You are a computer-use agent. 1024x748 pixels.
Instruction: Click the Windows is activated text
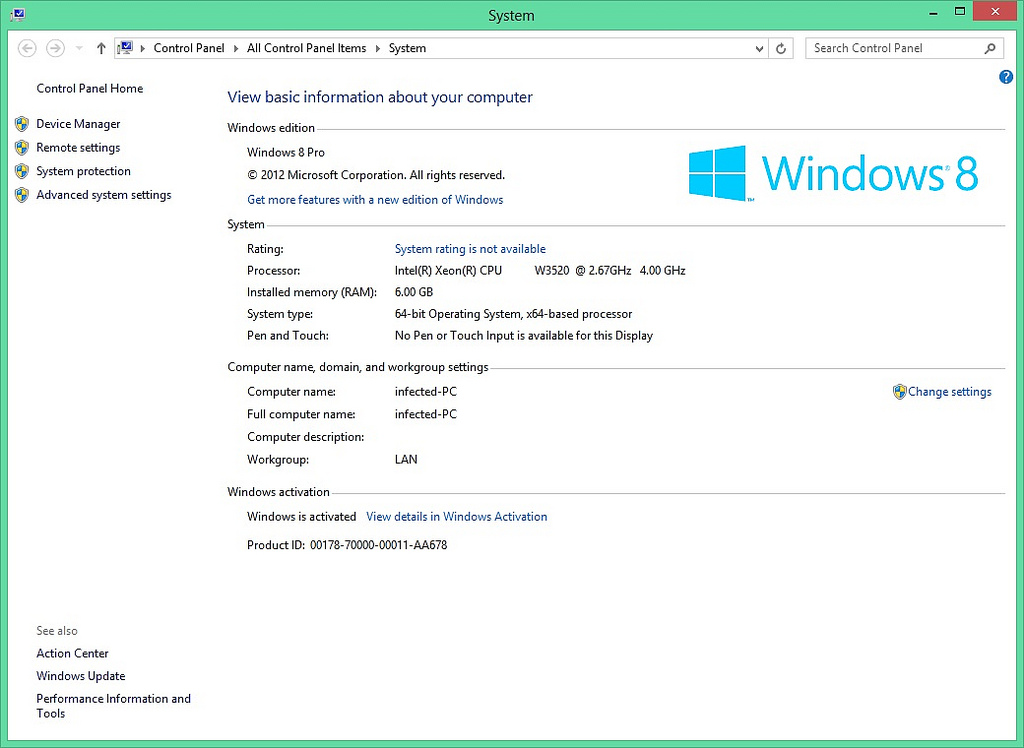click(301, 517)
